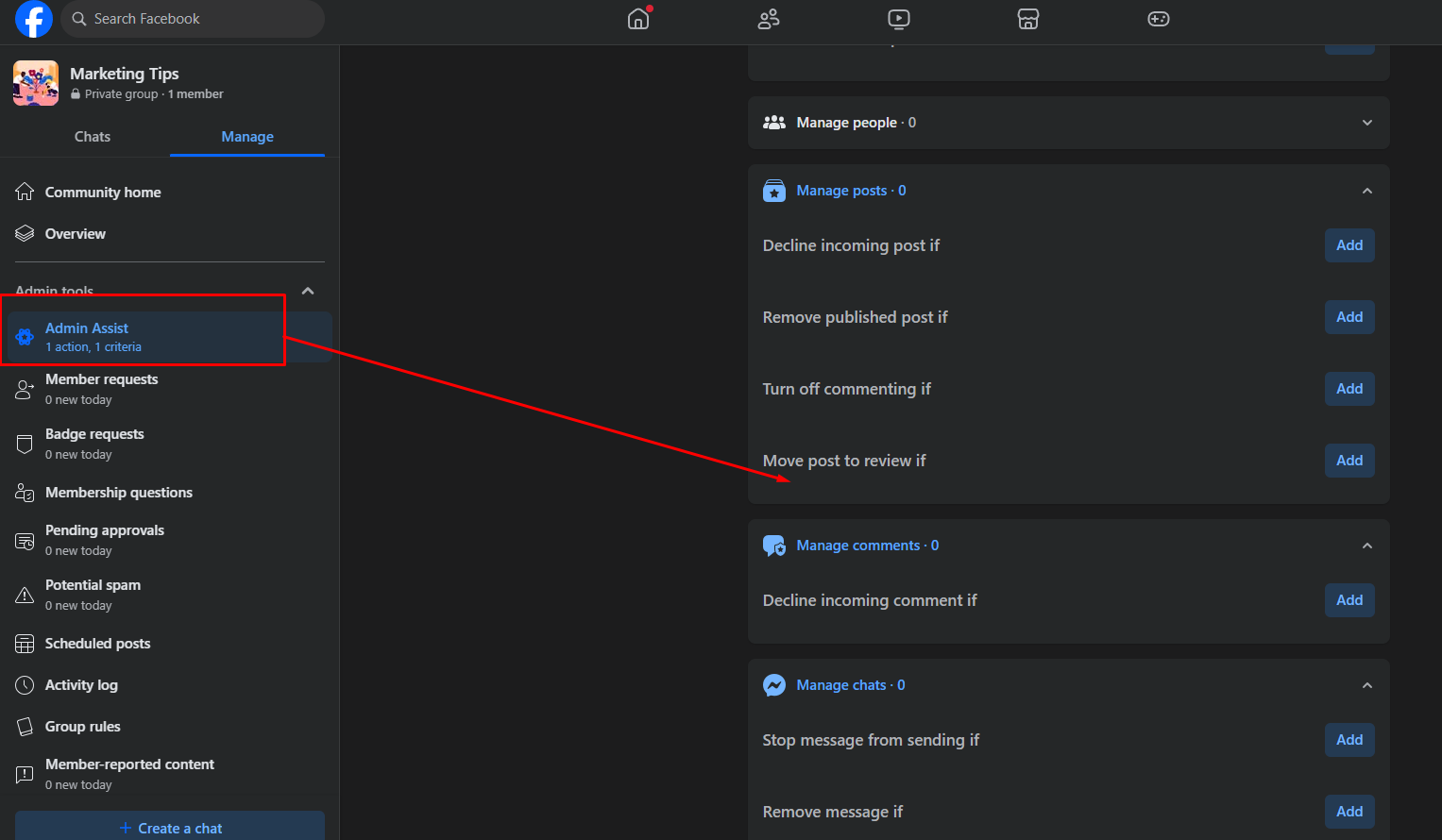
Task: Click the Potential spam warning icon
Action: click(x=25, y=595)
